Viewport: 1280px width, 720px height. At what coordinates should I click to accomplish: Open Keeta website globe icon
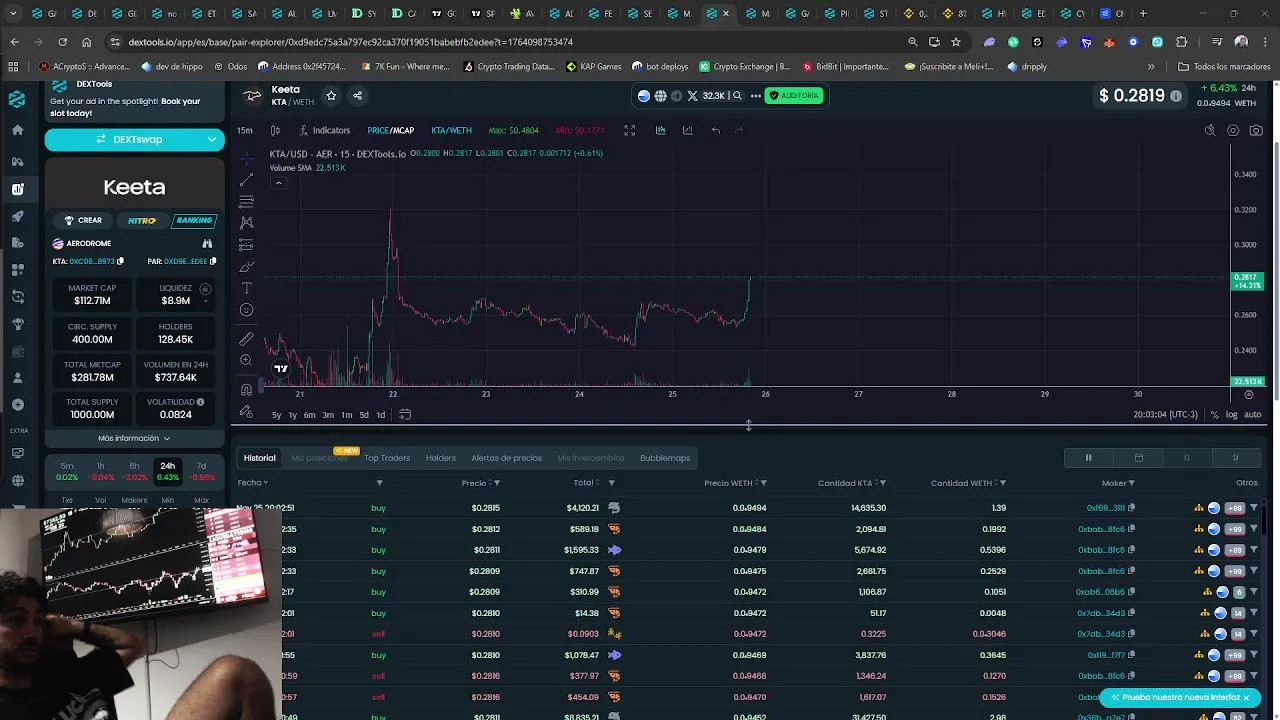[660, 96]
